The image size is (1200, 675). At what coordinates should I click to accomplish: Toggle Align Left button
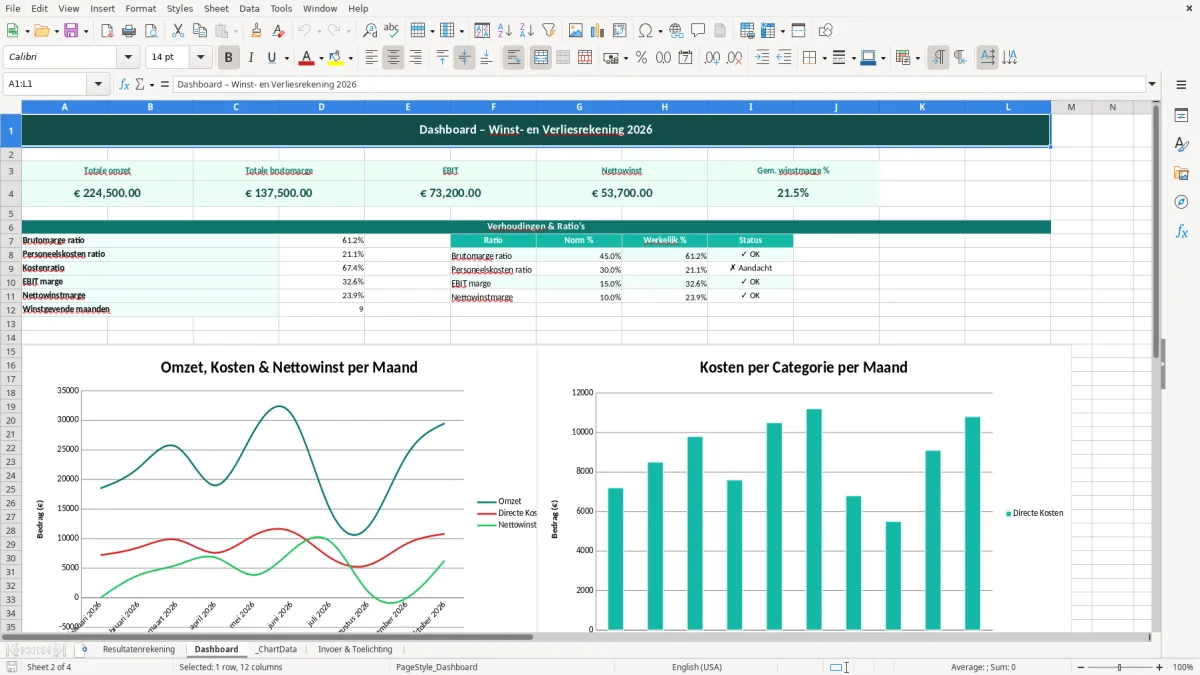click(371, 58)
